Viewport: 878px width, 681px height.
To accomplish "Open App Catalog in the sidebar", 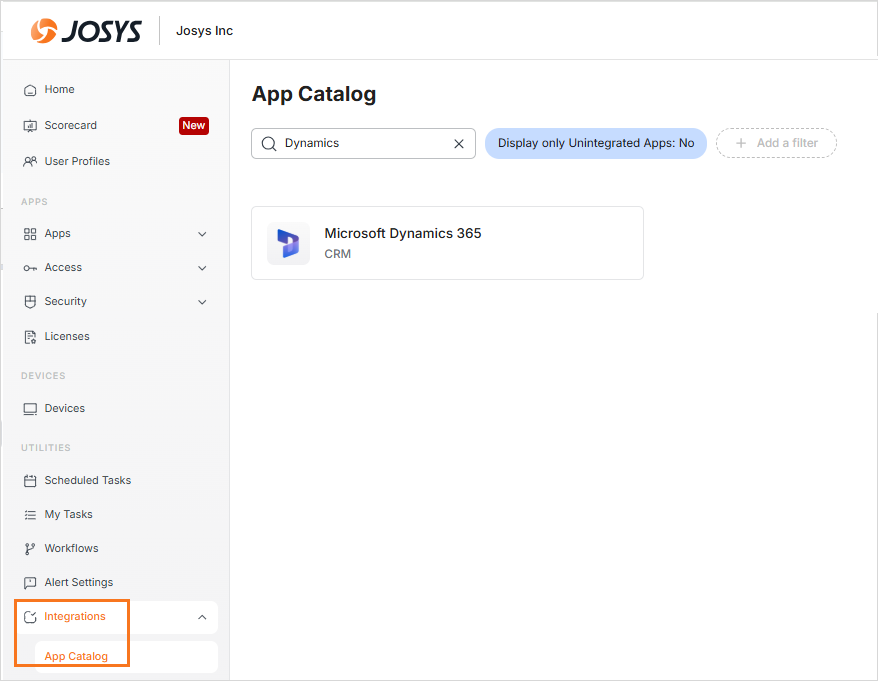I will tap(76, 657).
